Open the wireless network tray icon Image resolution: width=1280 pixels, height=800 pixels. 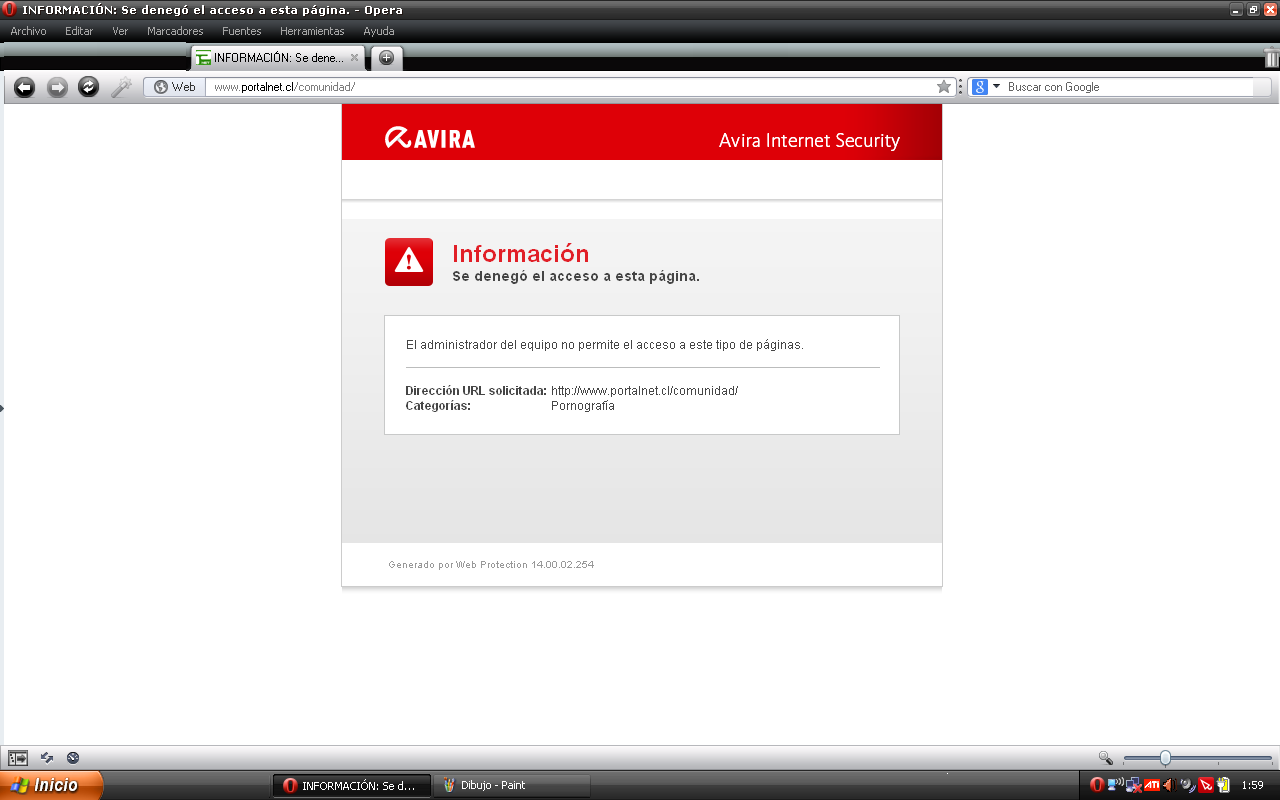click(x=1117, y=785)
